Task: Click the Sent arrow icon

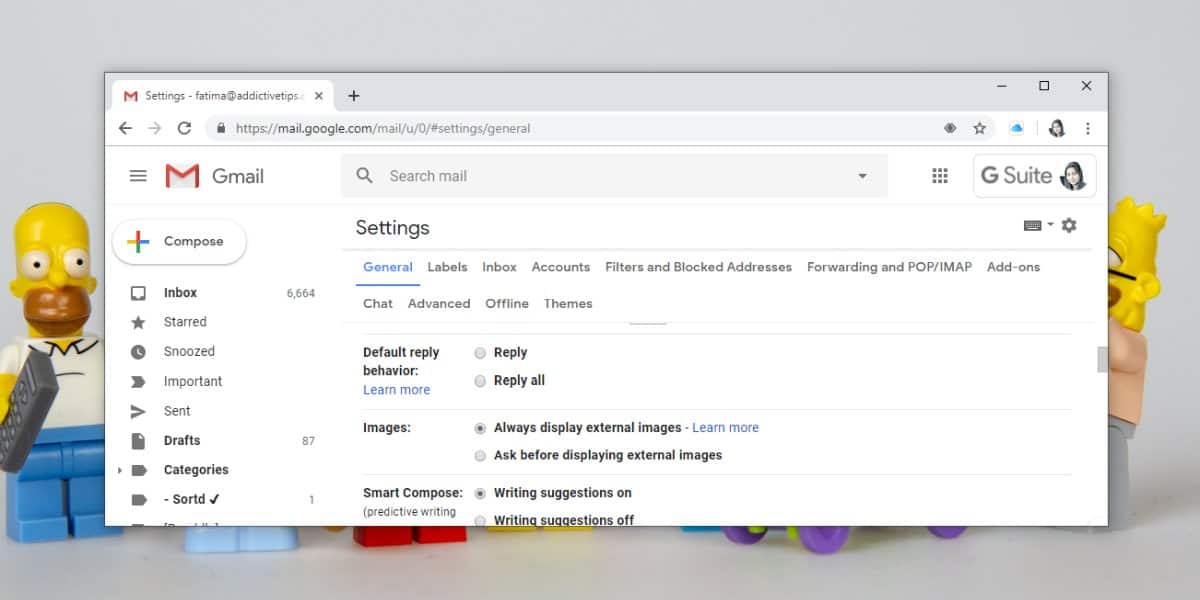Action: [x=139, y=411]
